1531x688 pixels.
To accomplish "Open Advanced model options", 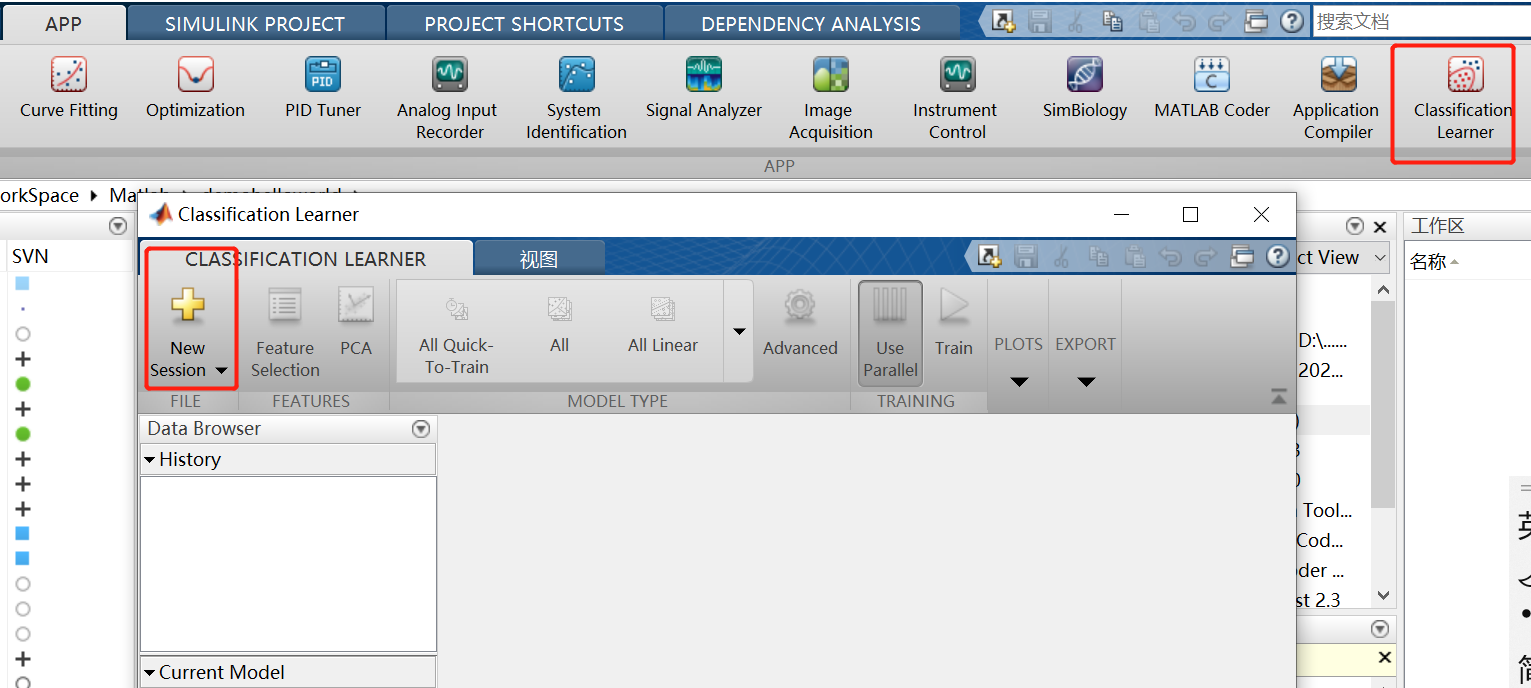I will click(x=800, y=322).
